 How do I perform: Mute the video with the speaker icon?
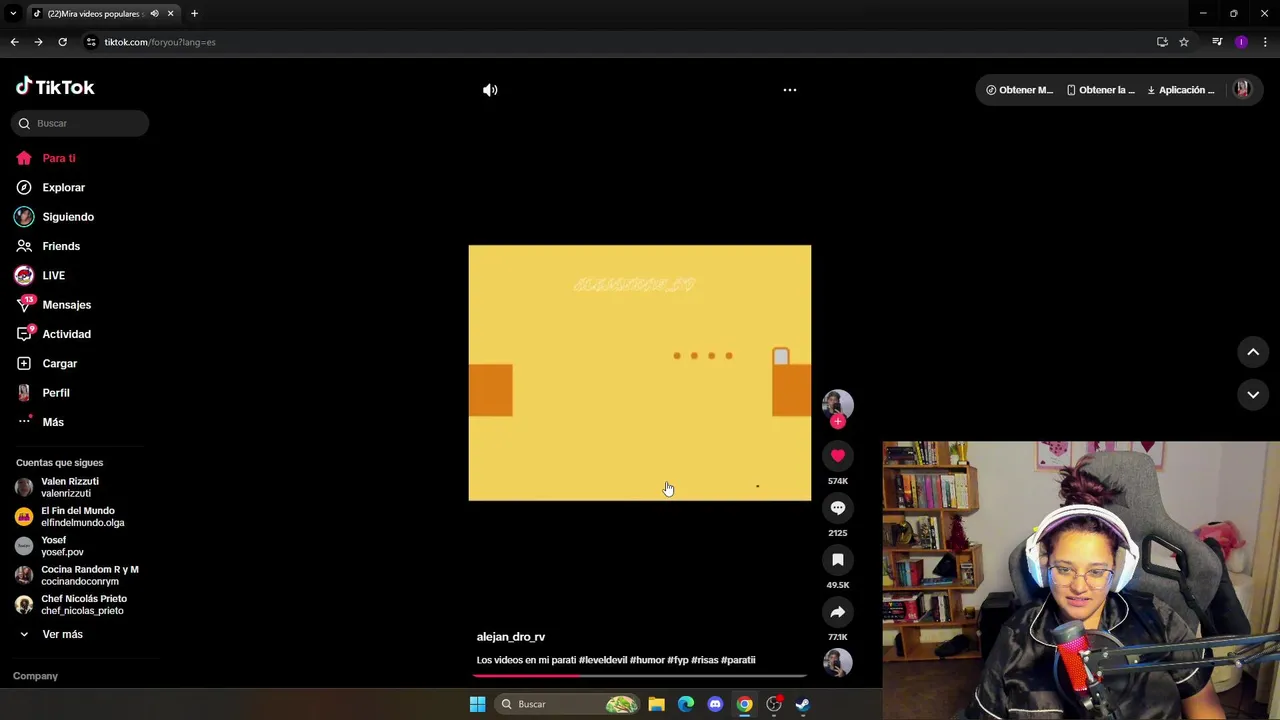[490, 90]
